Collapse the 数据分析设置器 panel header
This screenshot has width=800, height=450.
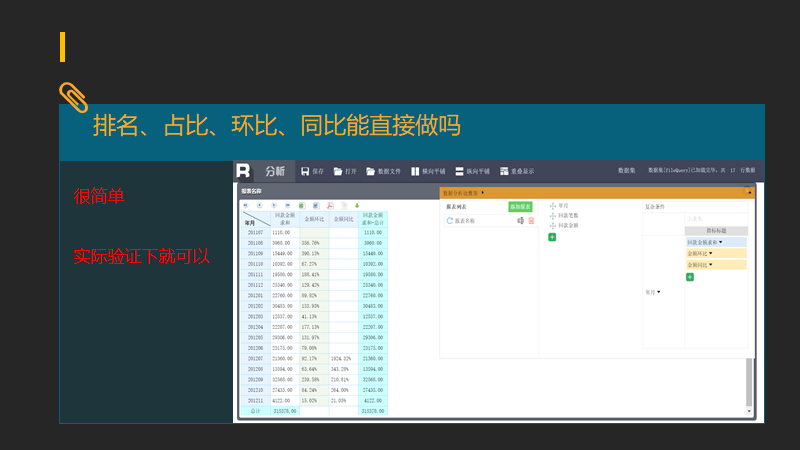pos(483,192)
